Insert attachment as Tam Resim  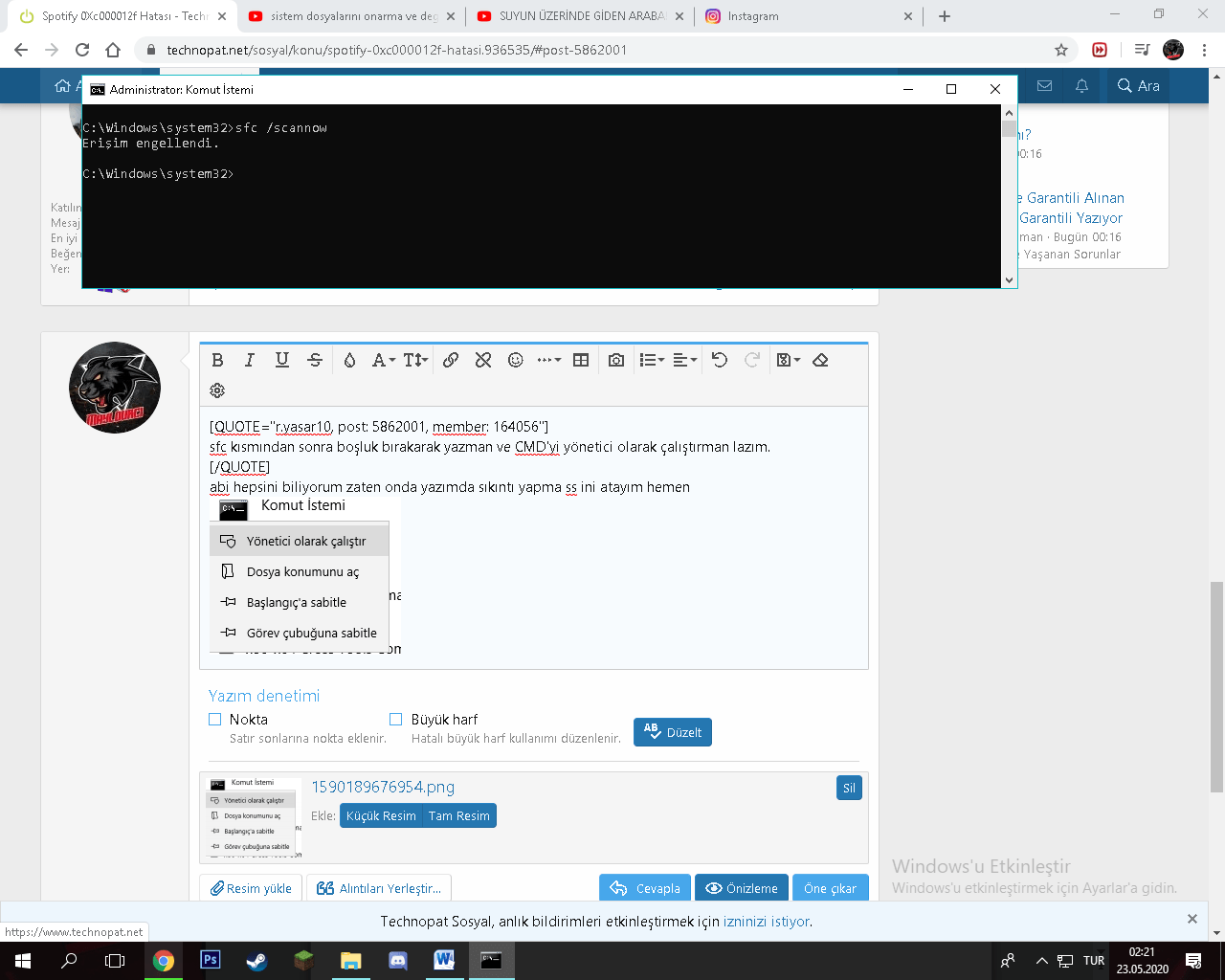pyautogui.click(x=459, y=815)
